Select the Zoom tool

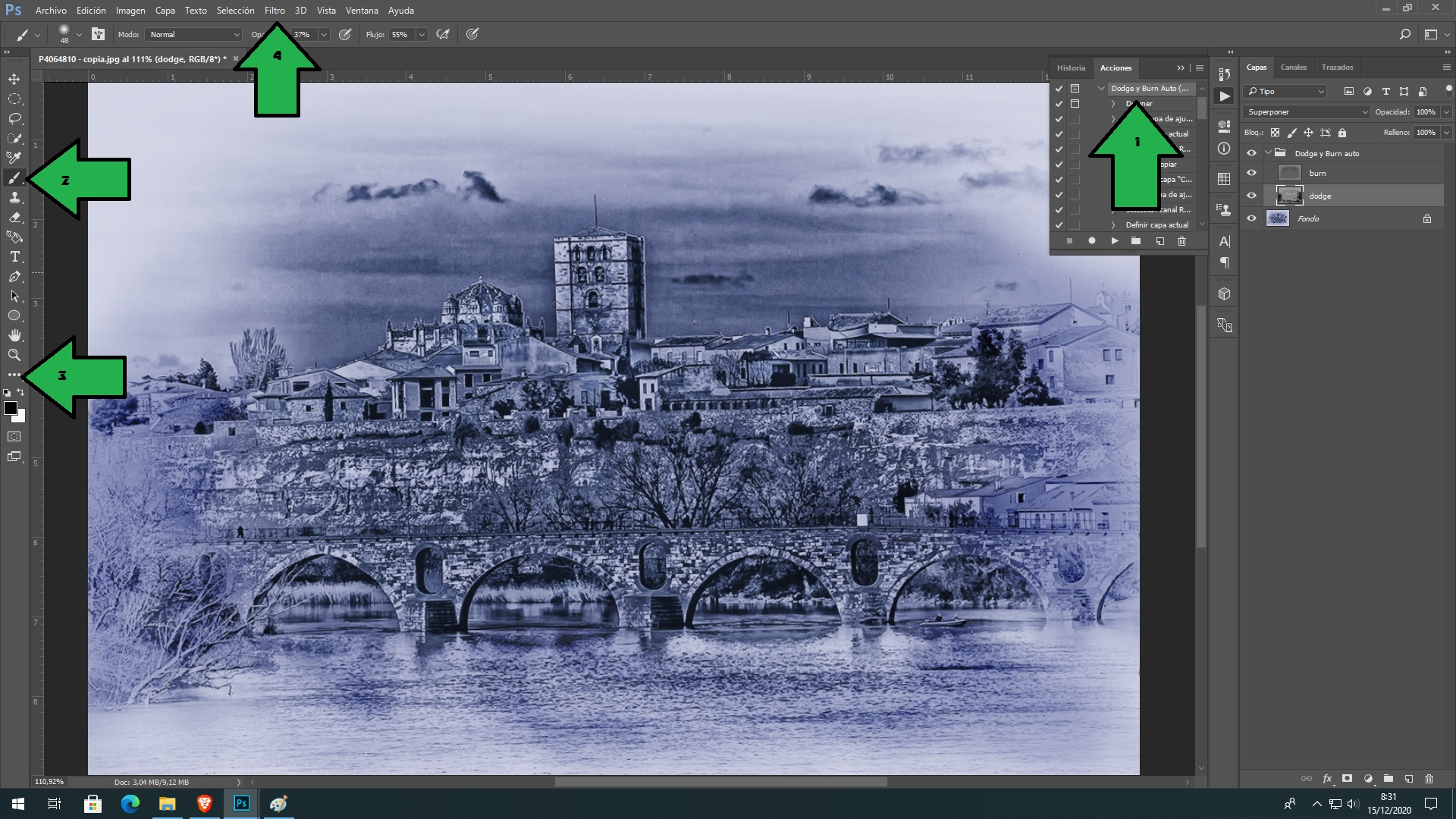tap(14, 355)
